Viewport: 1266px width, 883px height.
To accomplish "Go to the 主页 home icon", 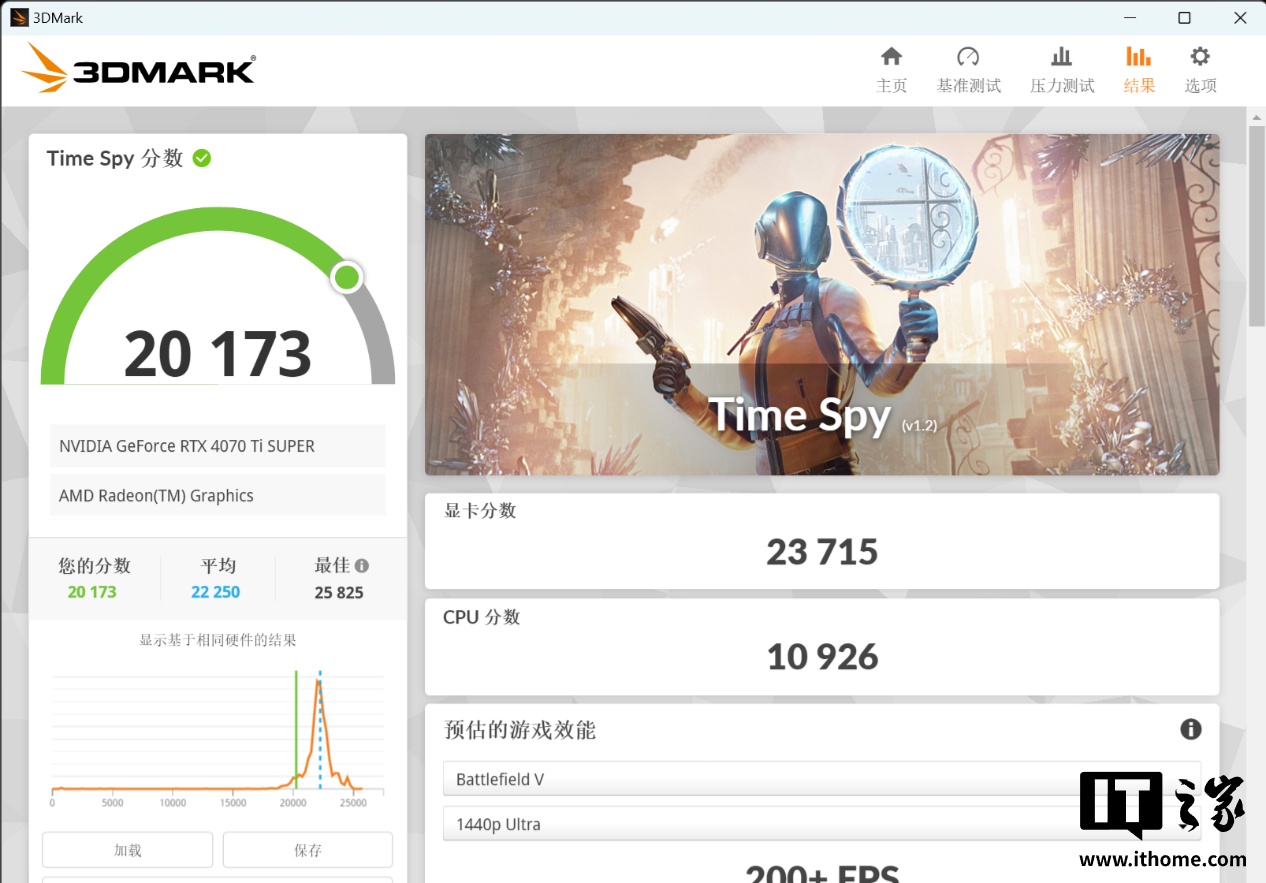I will pyautogui.click(x=891, y=57).
